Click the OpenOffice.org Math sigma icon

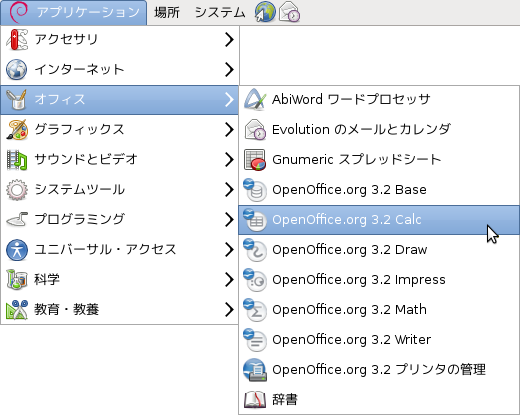tap(255, 310)
